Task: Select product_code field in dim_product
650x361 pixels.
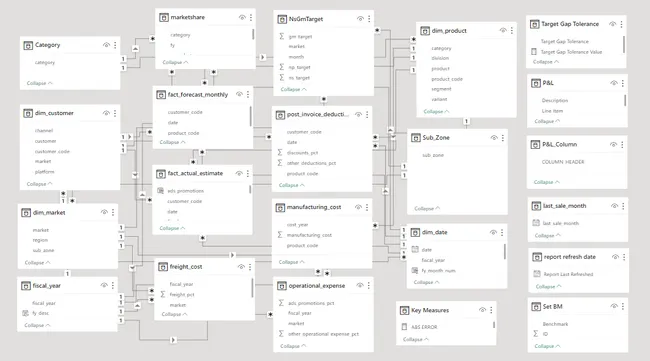Action: click(447, 79)
